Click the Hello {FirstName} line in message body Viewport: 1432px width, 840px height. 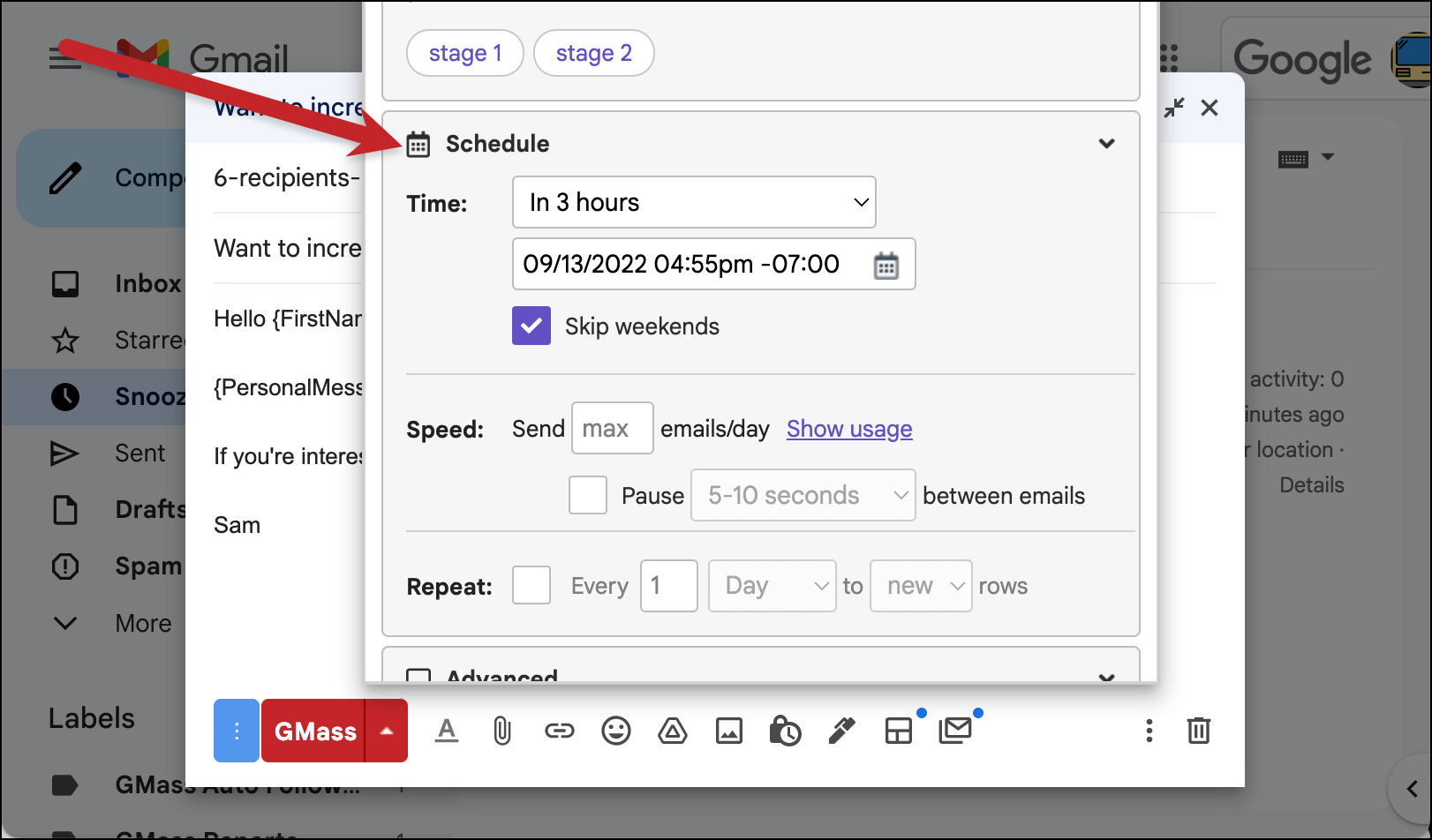point(288,319)
